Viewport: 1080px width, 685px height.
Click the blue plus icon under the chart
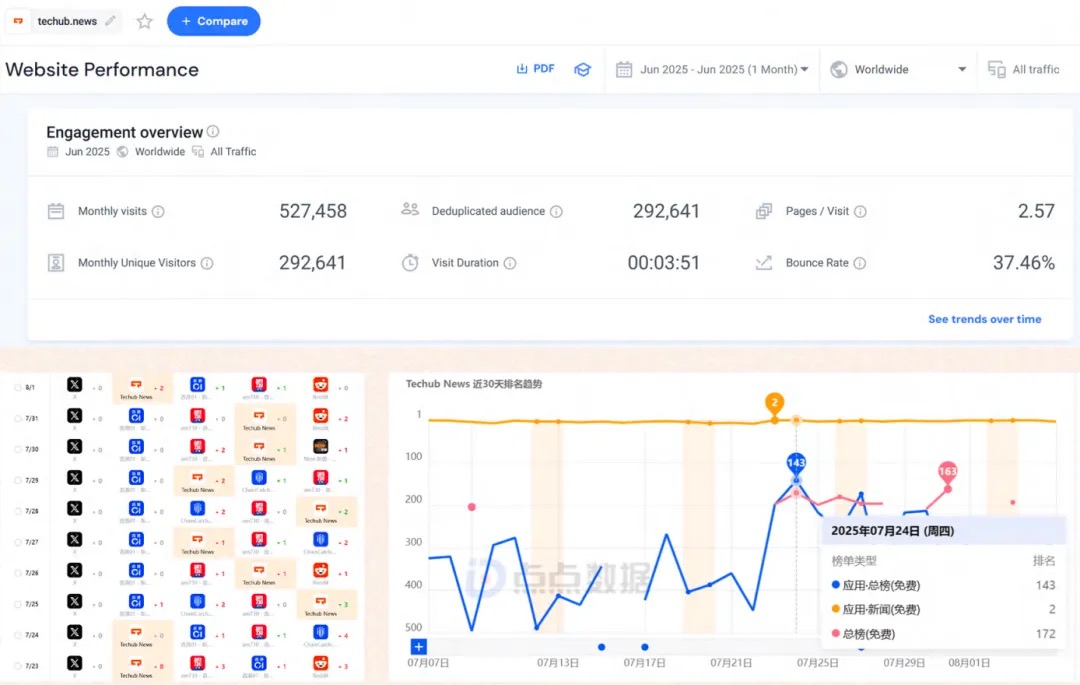pyautogui.click(x=418, y=647)
